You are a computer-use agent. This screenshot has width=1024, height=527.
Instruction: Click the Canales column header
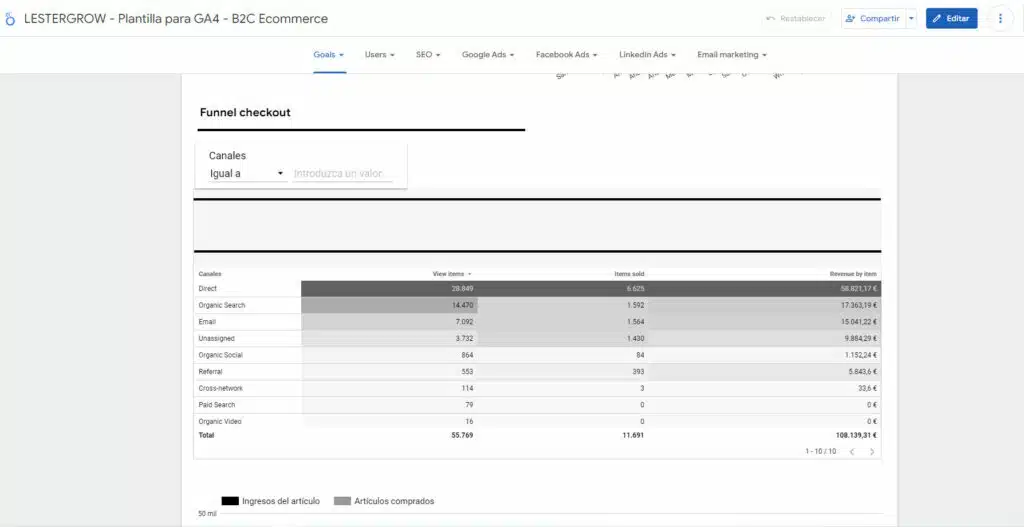pos(210,274)
